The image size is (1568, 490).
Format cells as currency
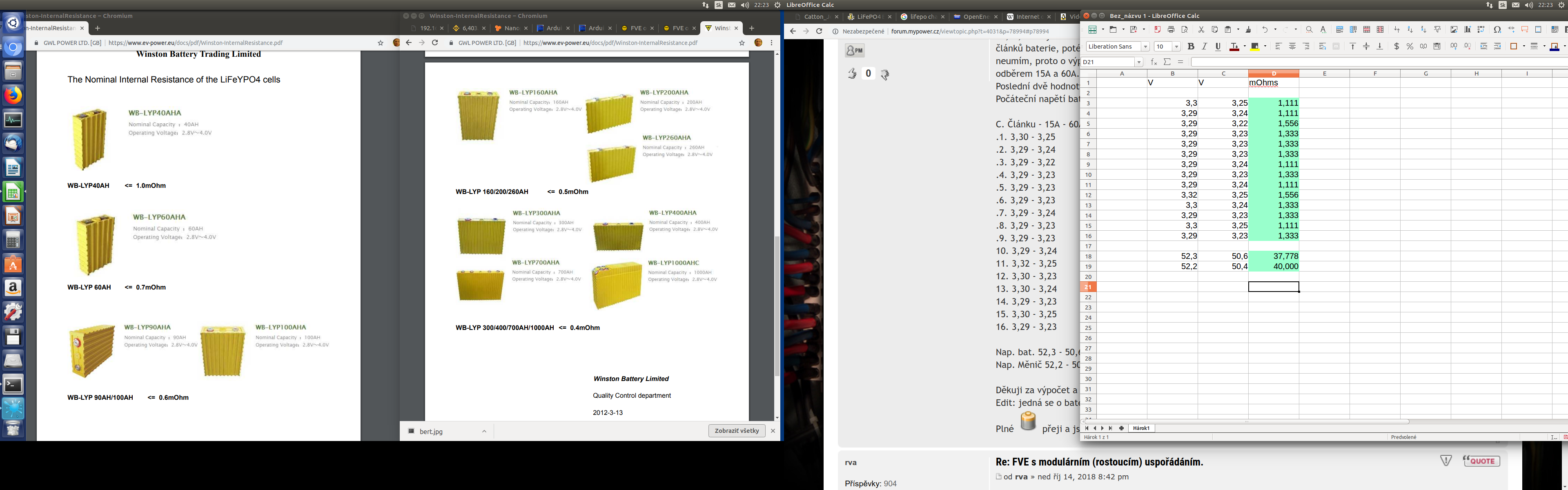(x=1396, y=46)
